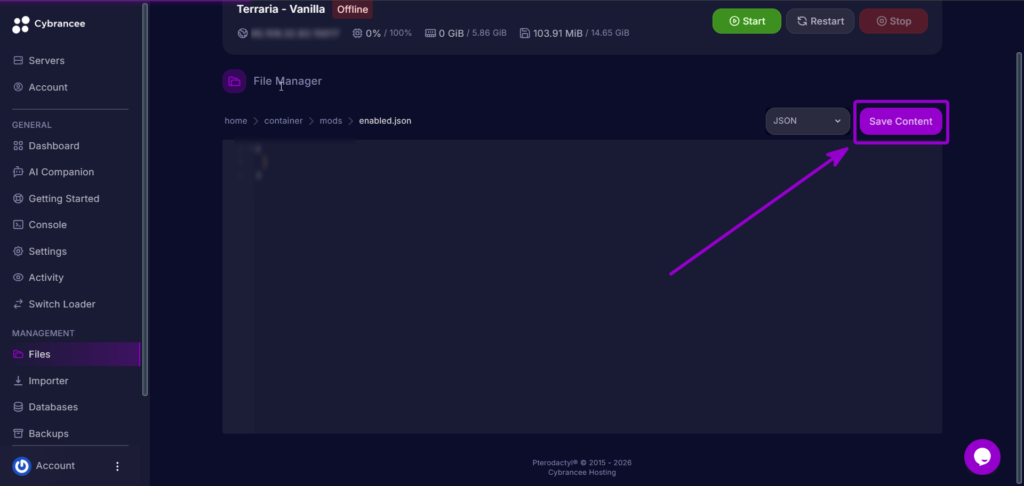1024x486 pixels.
Task: Click the Importer download icon
Action: 18,381
